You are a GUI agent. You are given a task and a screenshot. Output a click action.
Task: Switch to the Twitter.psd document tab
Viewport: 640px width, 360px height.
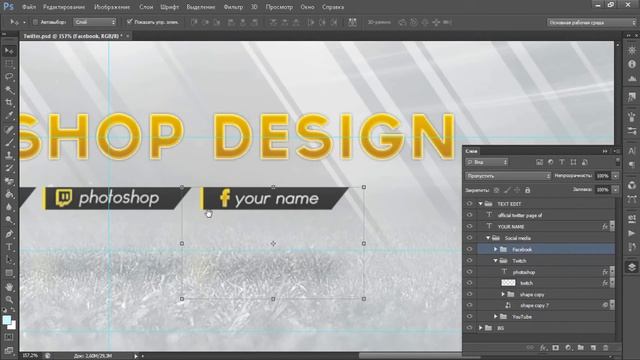[73, 36]
